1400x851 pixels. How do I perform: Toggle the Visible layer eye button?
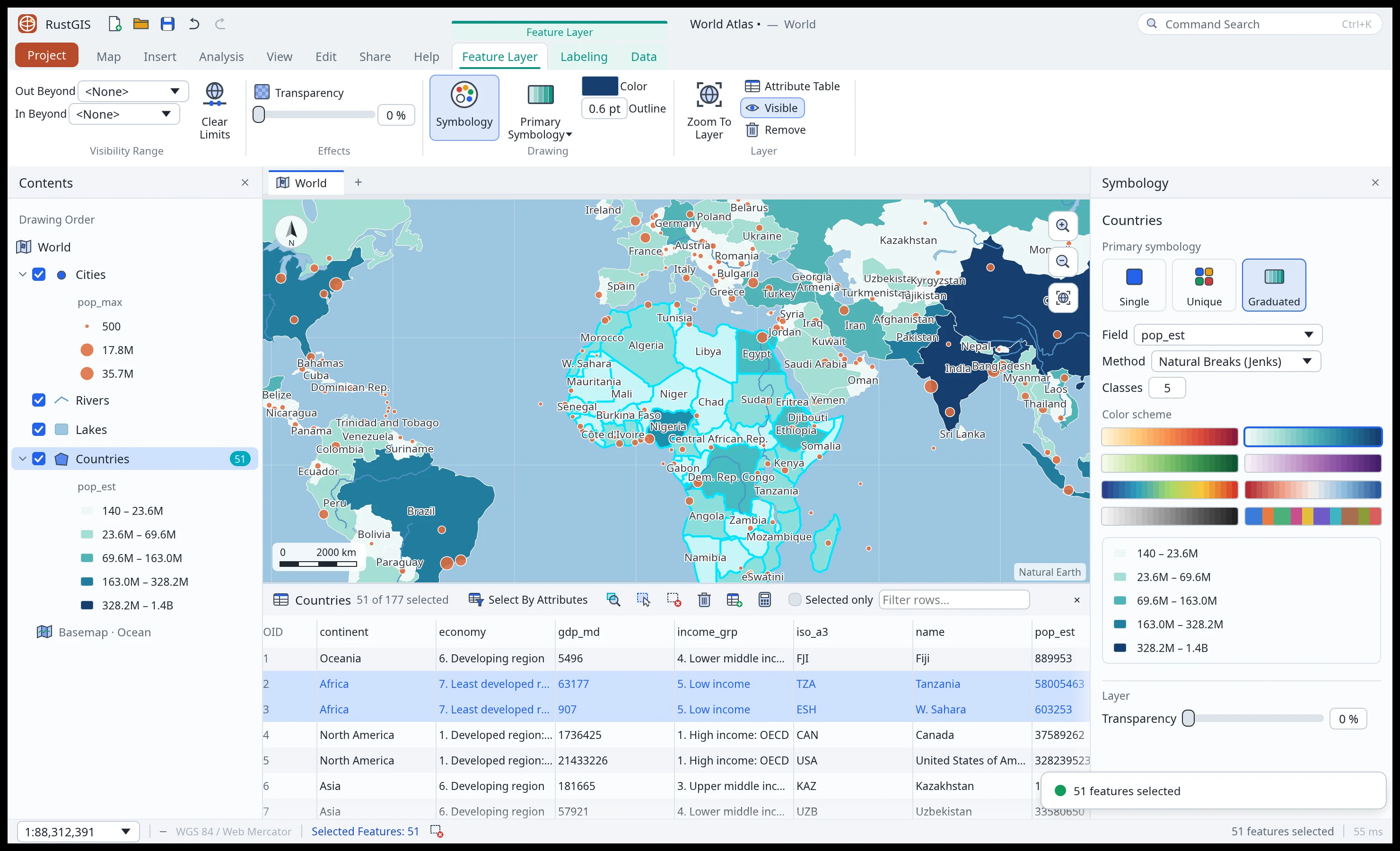[772, 108]
